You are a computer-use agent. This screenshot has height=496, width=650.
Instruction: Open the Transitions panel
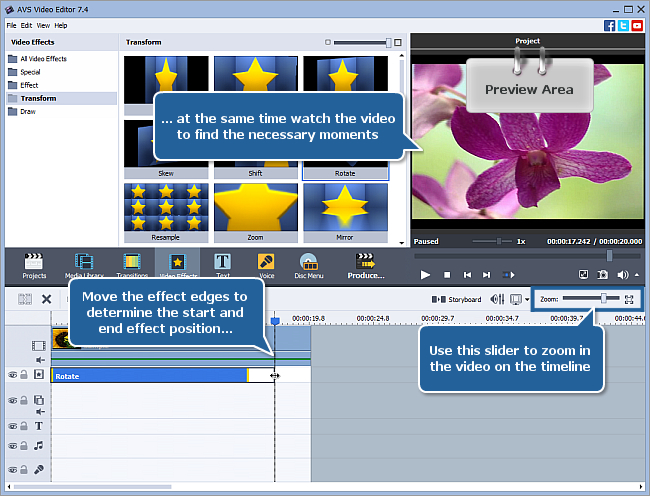click(x=132, y=266)
